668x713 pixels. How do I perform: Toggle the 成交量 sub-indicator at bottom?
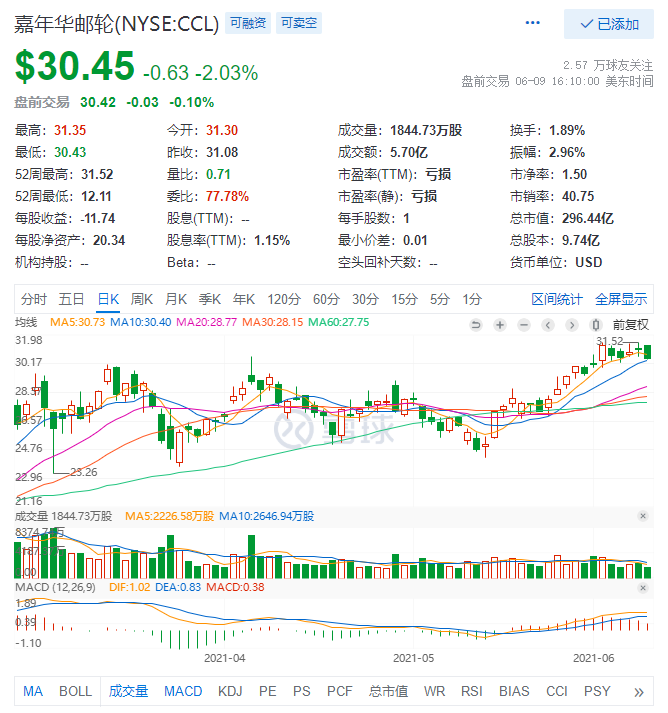(x=128, y=691)
